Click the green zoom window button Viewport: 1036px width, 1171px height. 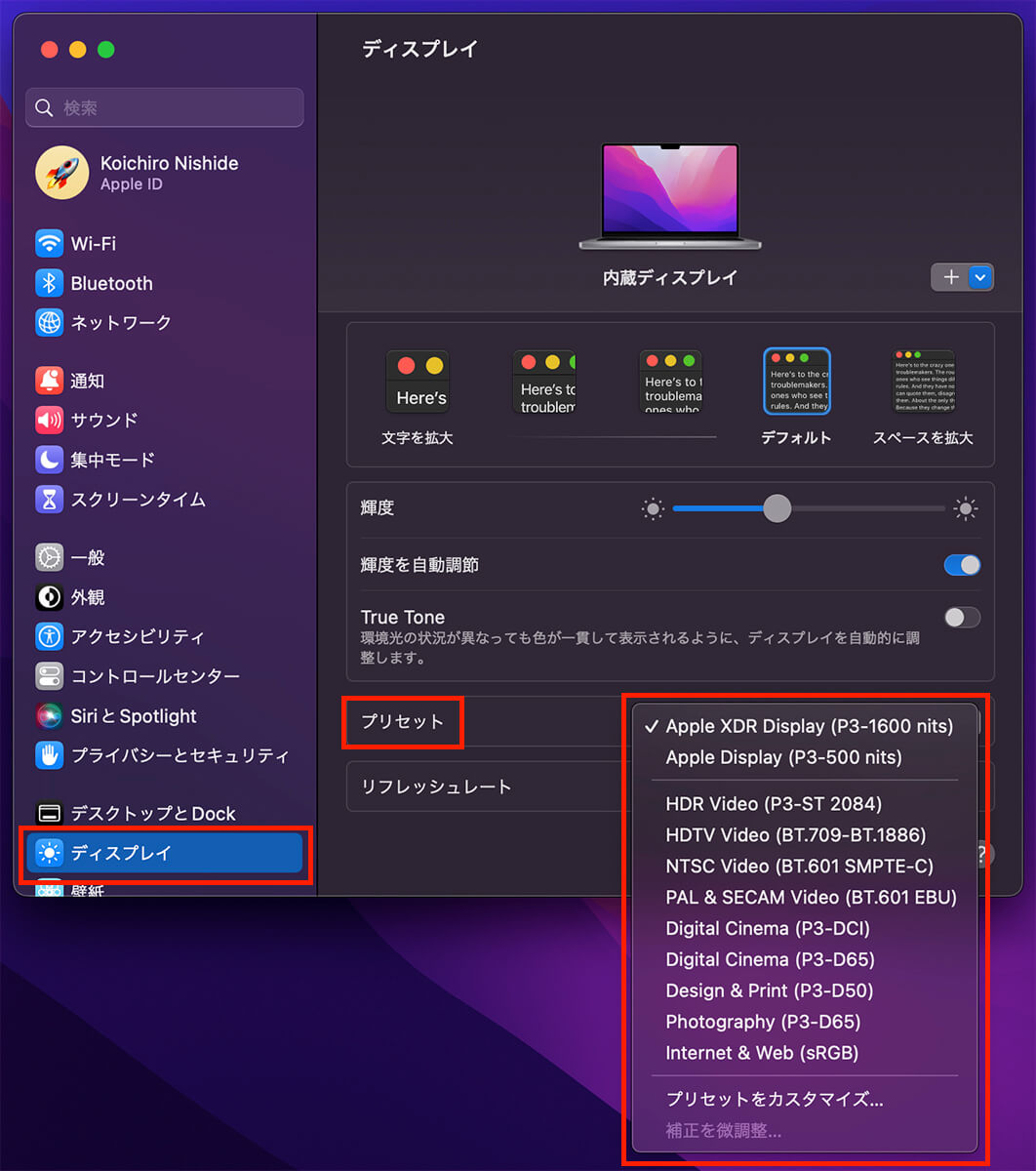coord(106,50)
